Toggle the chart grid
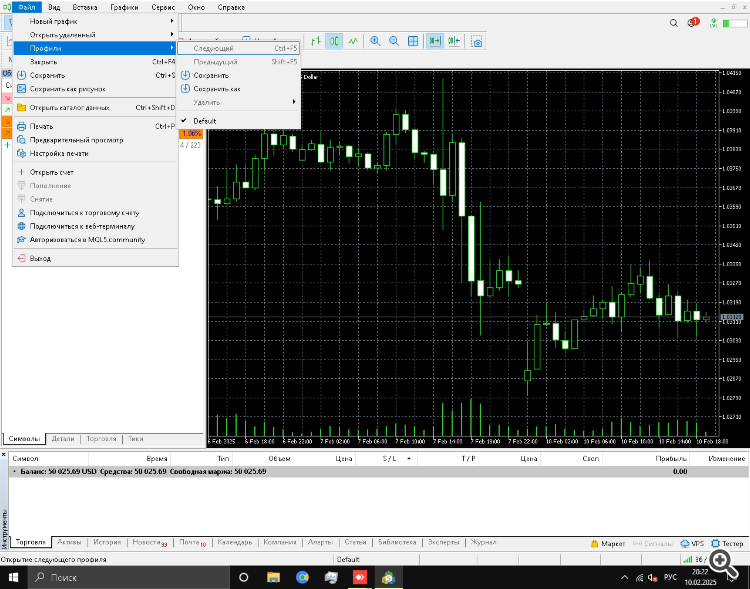Screen dimensions: 750x589 click(413, 41)
